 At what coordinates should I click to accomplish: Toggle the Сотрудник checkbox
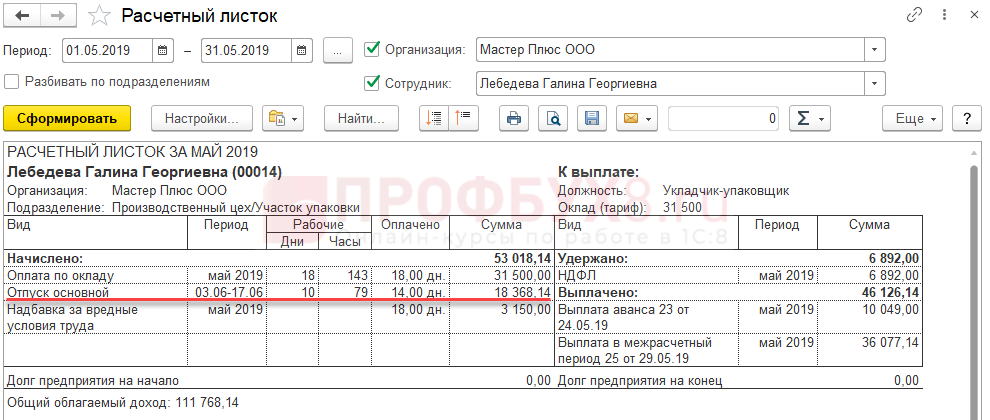[x=372, y=83]
